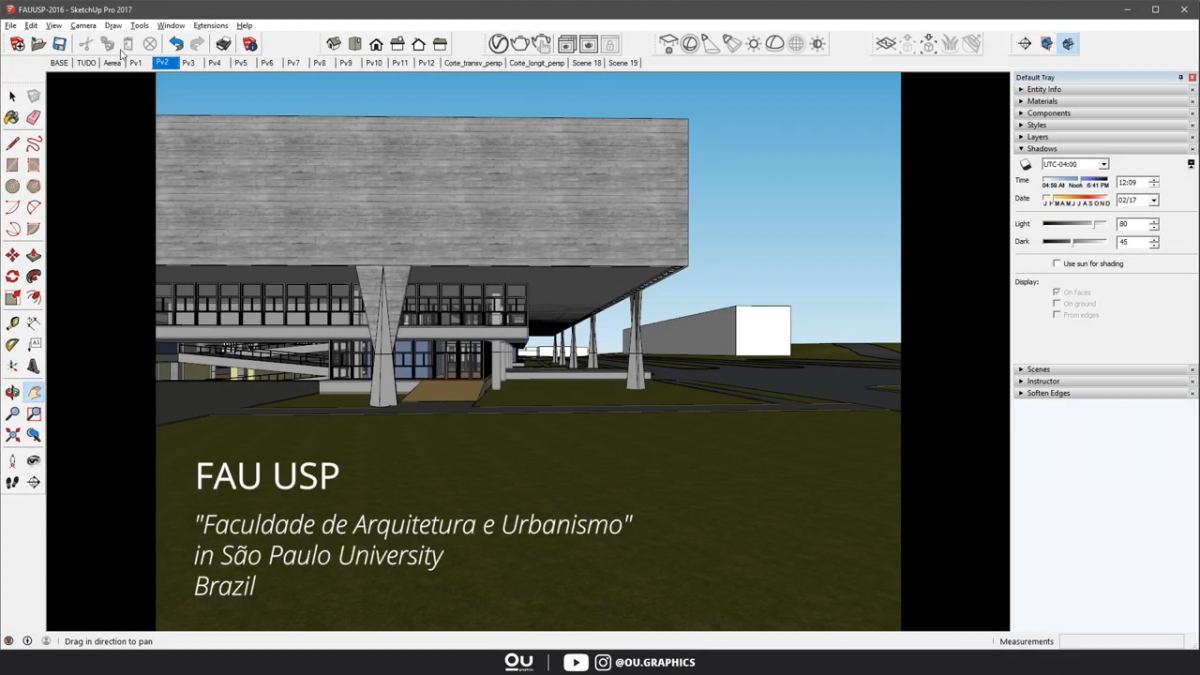
Task: Open the Scene 19 tab
Action: [623, 63]
